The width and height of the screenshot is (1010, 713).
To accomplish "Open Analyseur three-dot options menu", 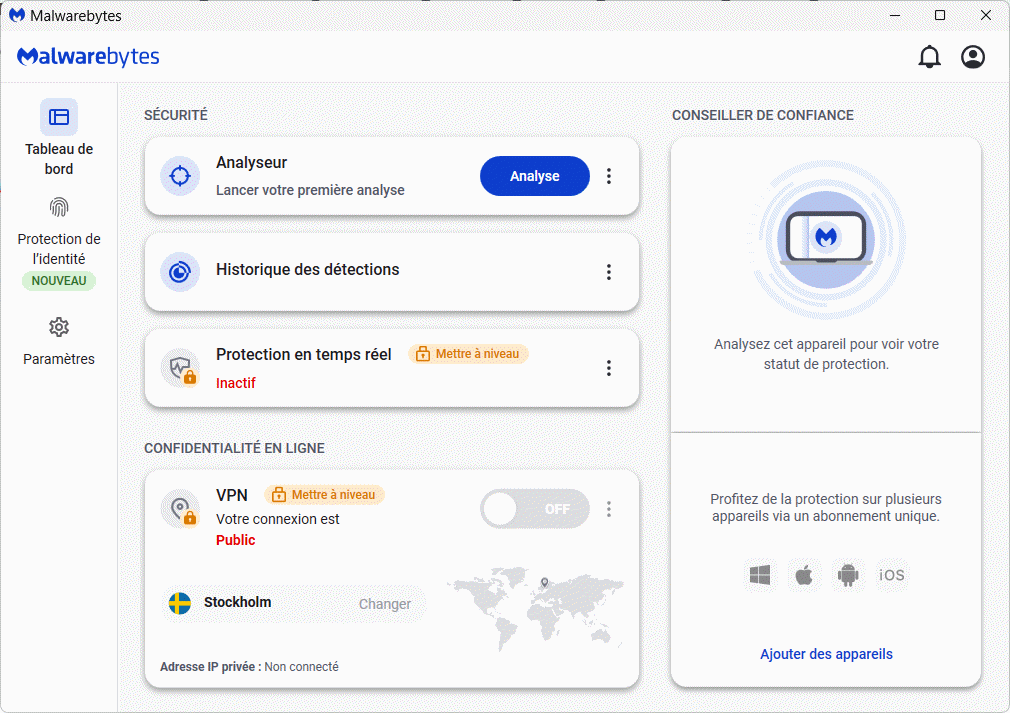I will 609,176.
